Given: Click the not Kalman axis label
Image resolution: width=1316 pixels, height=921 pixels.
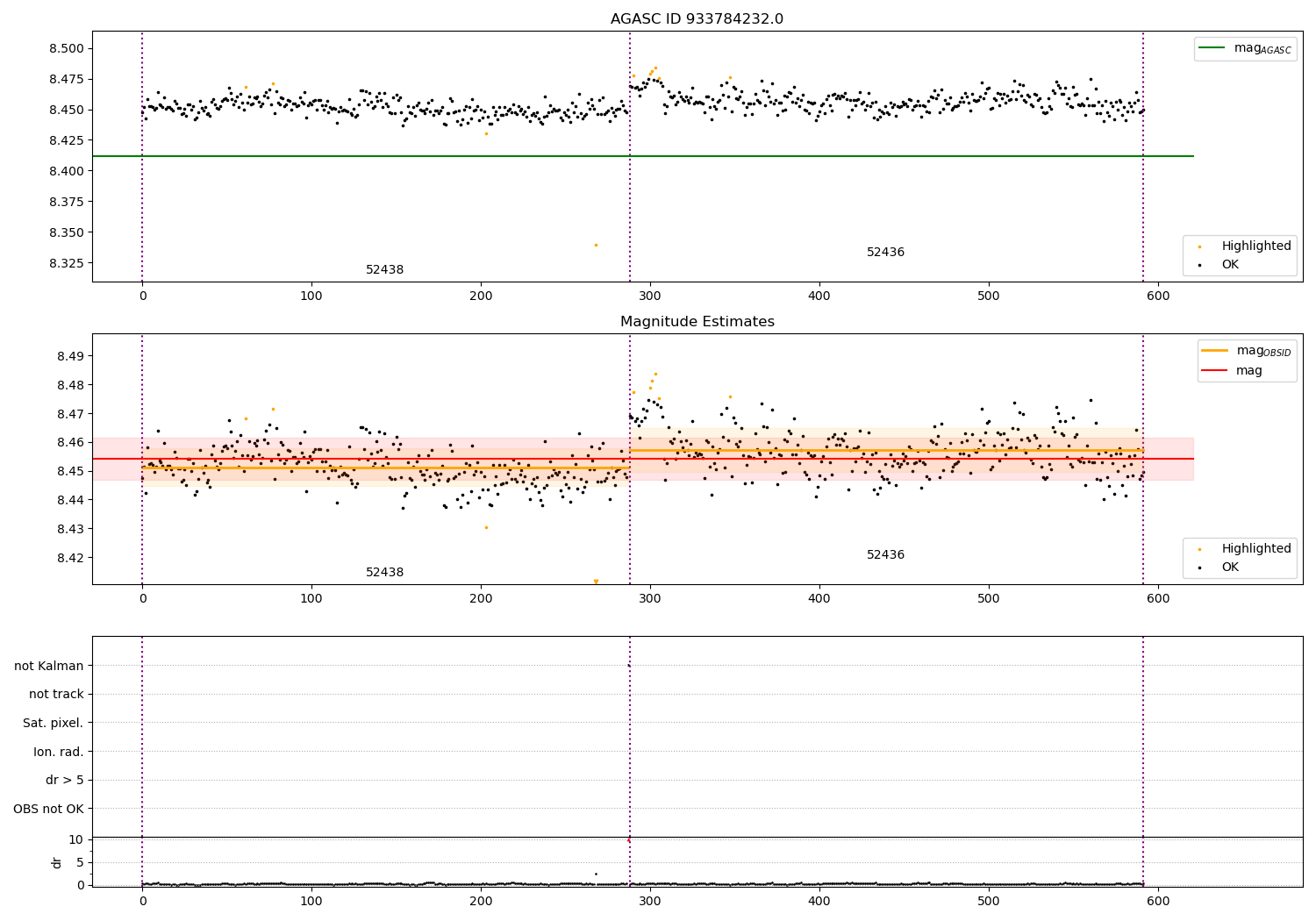Looking at the screenshot, I should coord(49,666).
